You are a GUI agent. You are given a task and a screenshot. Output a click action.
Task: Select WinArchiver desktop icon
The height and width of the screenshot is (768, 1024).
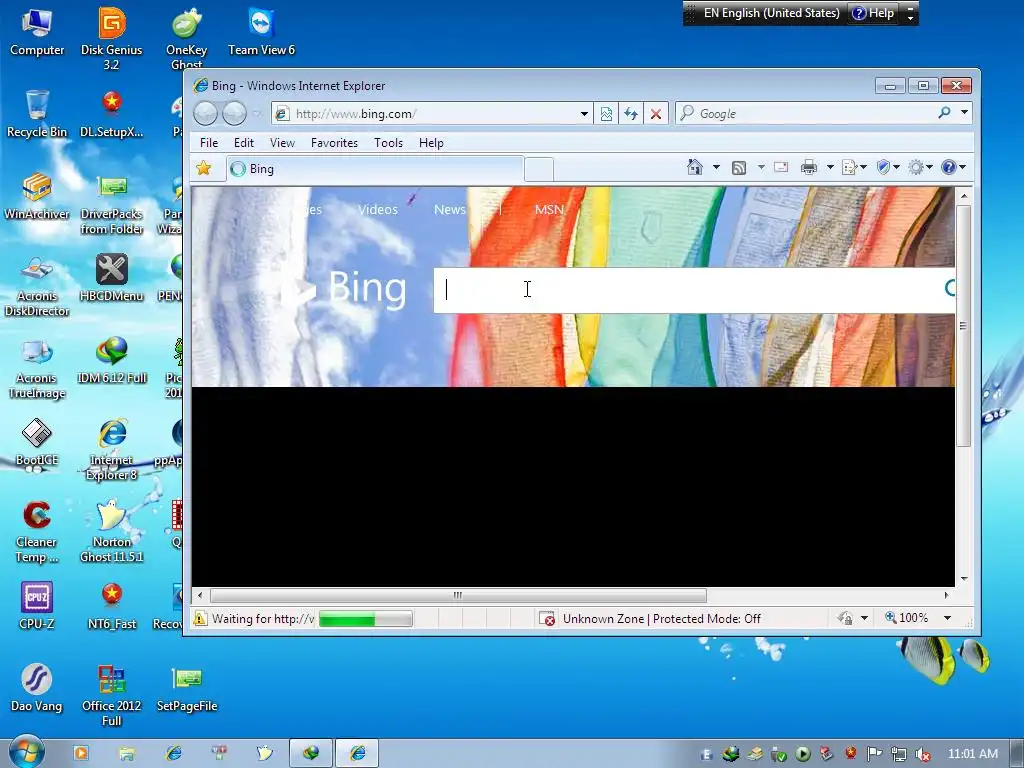37,196
